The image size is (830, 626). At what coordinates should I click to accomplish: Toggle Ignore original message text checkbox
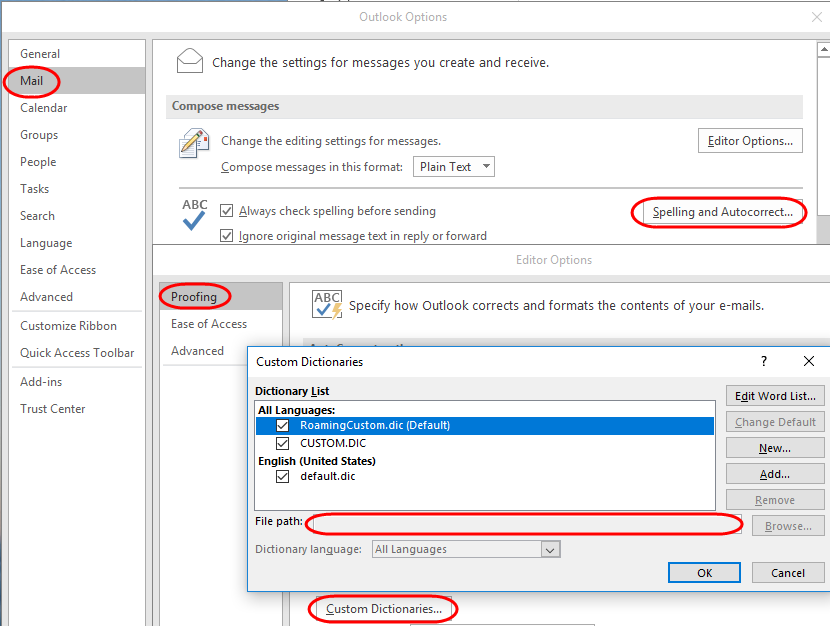[x=227, y=235]
